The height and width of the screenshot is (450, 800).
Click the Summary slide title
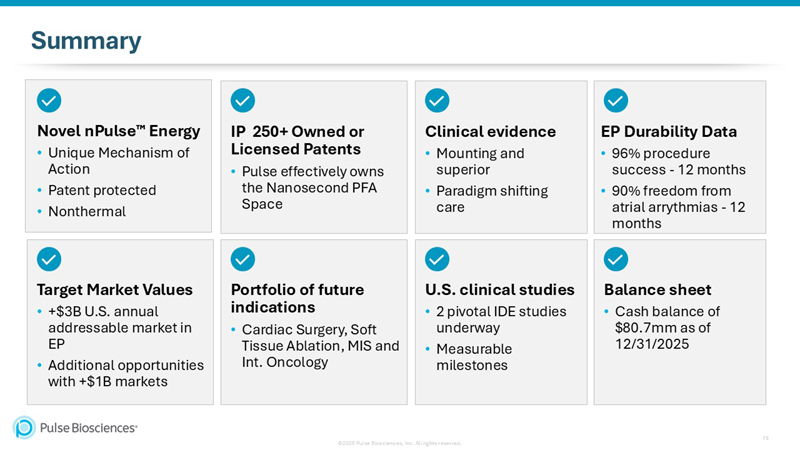[86, 41]
